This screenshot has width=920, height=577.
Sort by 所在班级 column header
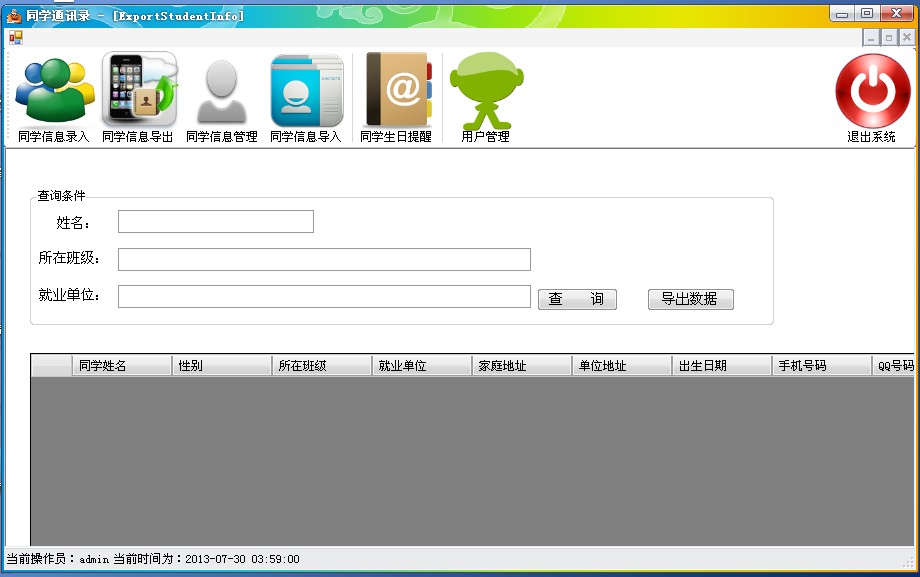pos(322,366)
